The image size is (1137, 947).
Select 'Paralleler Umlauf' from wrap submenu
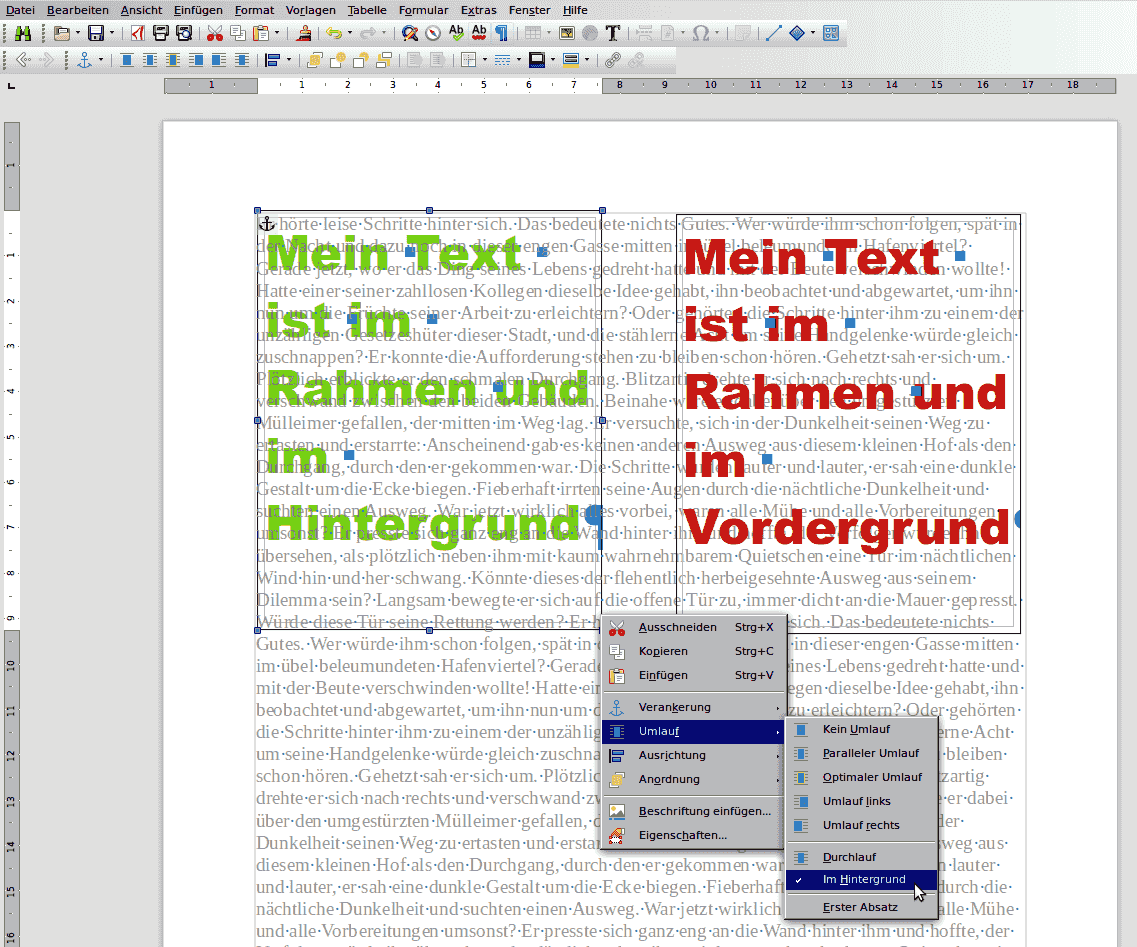(x=870, y=753)
